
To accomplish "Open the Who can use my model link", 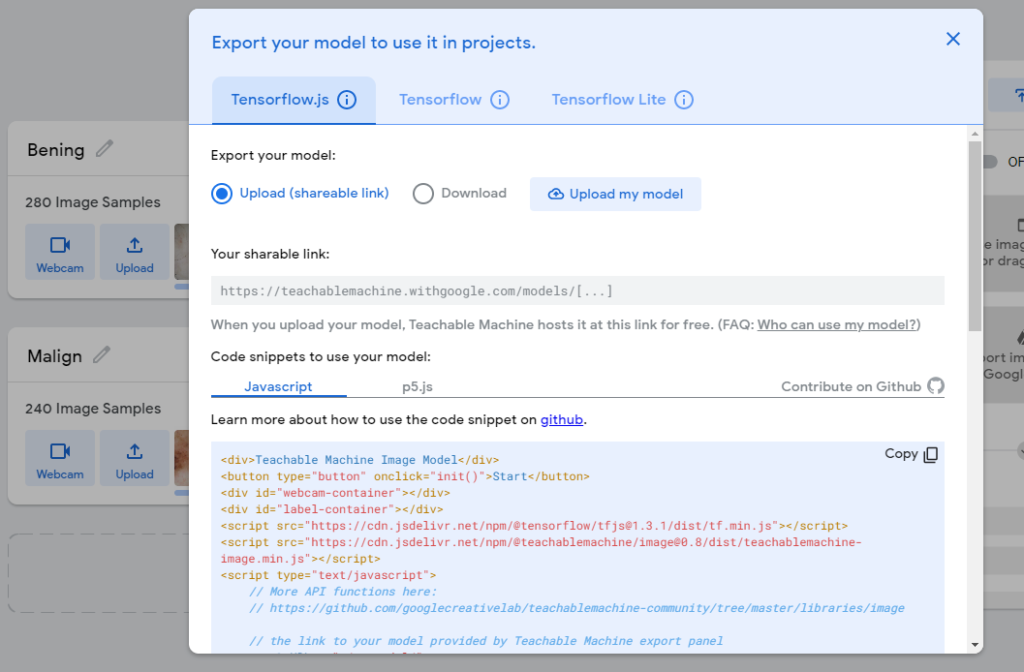I will tap(837, 325).
